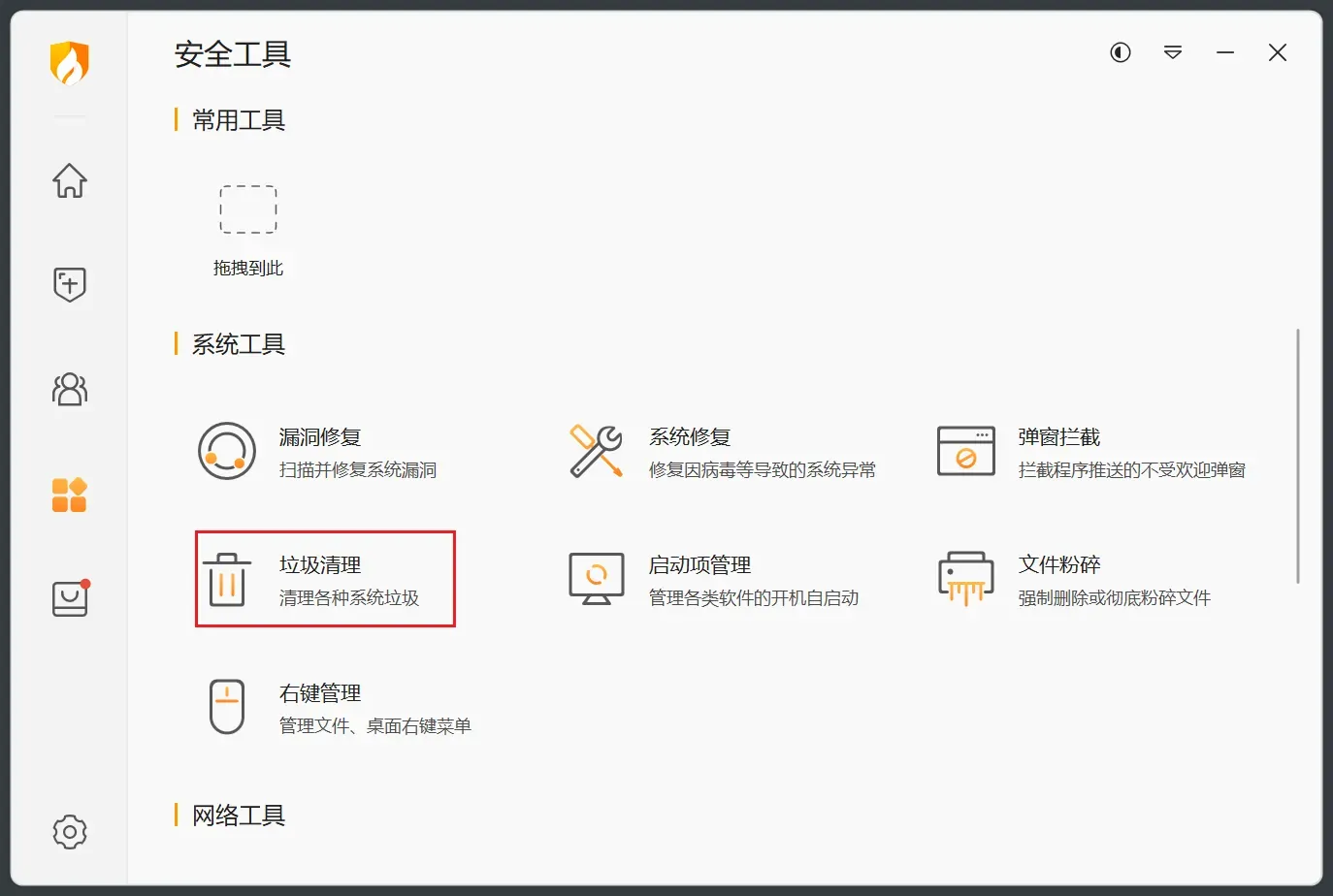Click the 右键管理 mouse icon
The height and width of the screenshot is (896, 1333).
pos(227,707)
